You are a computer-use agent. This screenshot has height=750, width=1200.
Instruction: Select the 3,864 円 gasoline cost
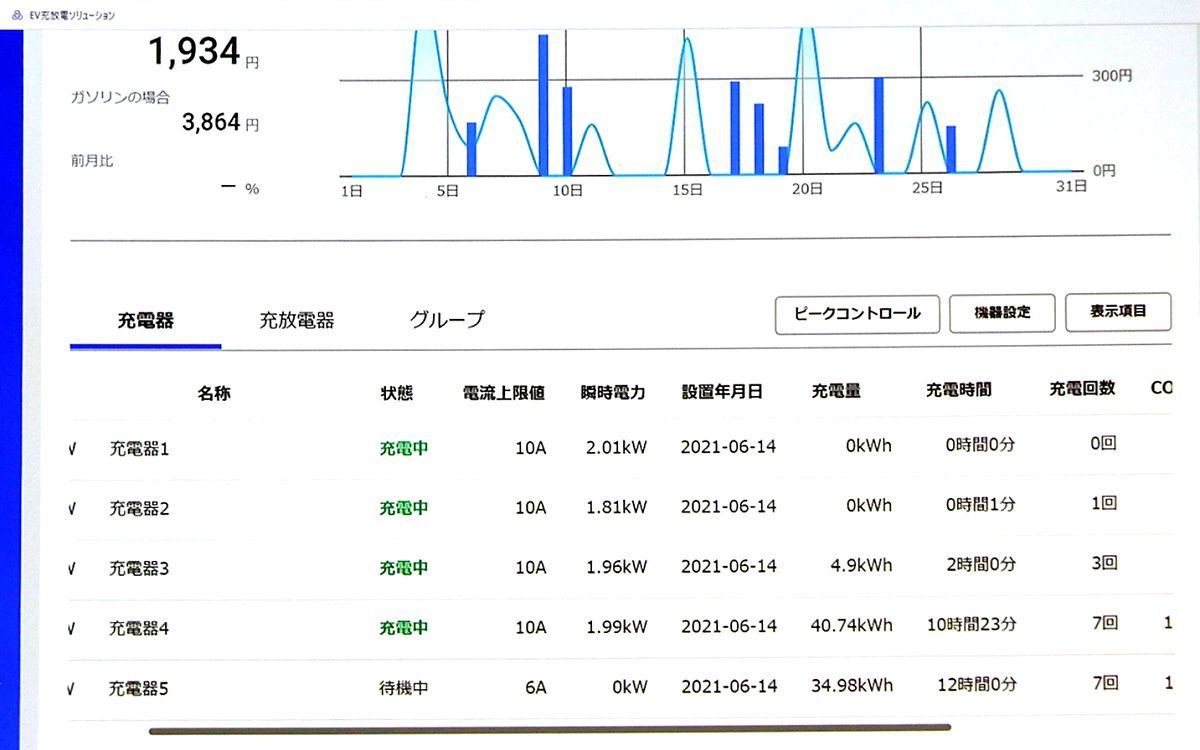pyautogui.click(x=220, y=123)
